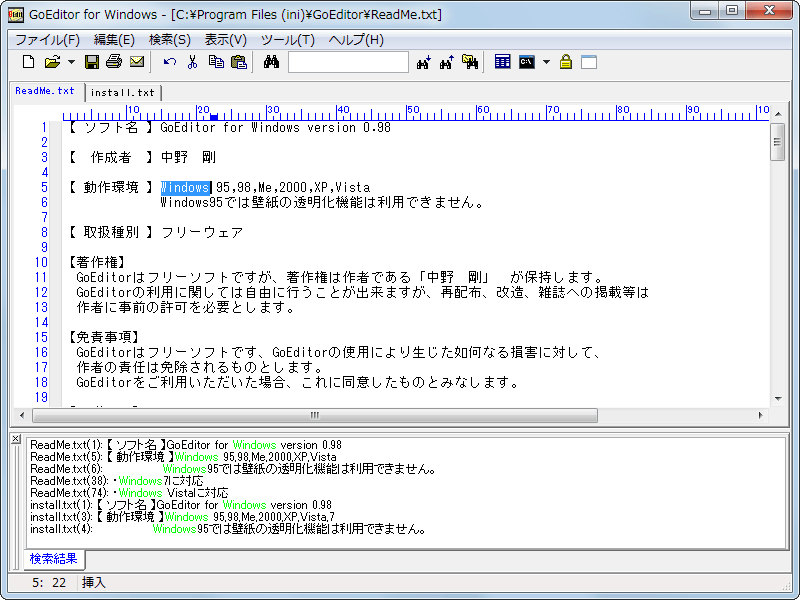Image resolution: width=800 pixels, height=600 pixels.
Task: Switch to the ReadMe.txt tab
Action: pyautogui.click(x=45, y=91)
